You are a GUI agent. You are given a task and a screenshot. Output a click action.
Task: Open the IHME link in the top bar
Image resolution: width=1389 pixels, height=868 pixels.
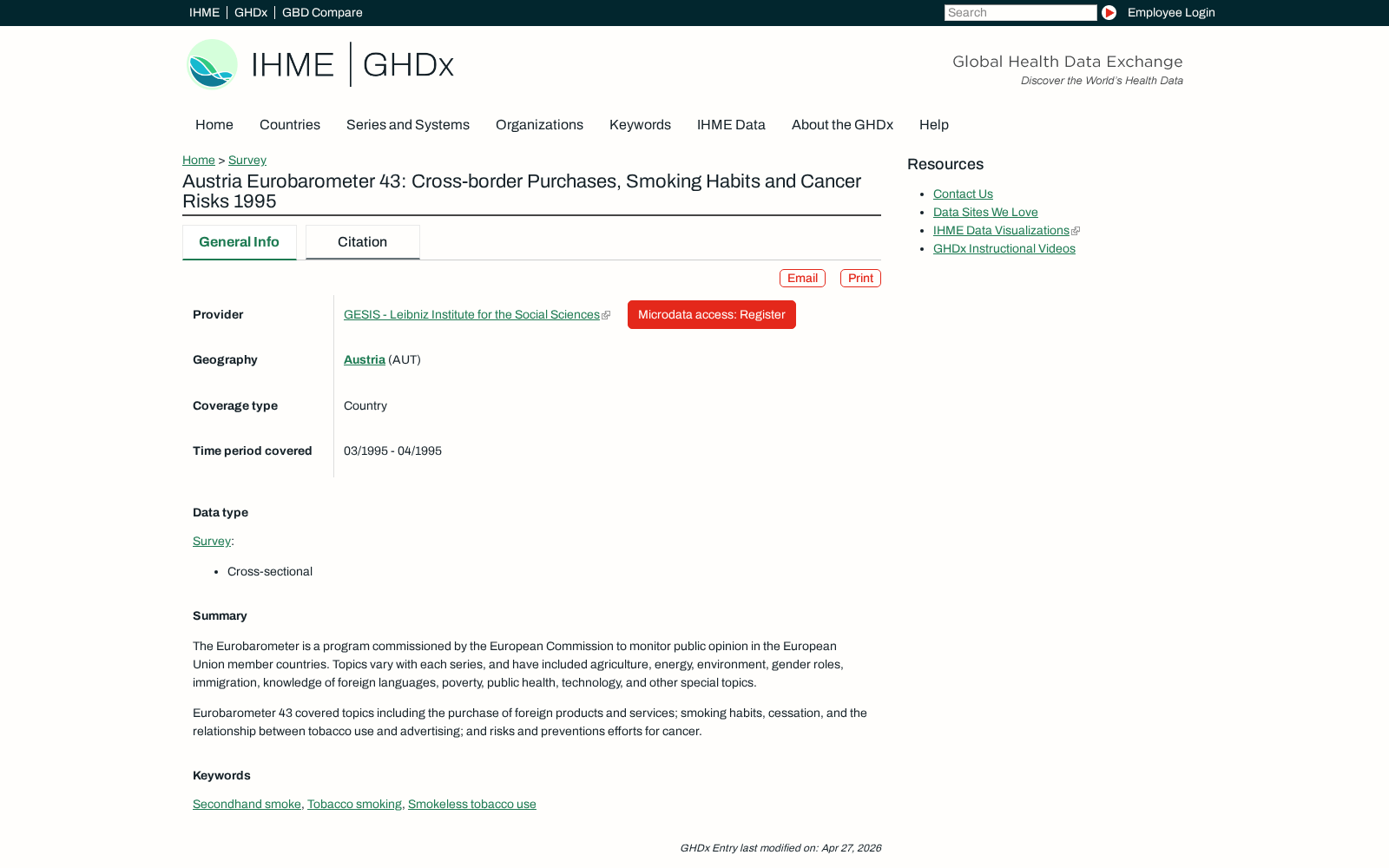tap(204, 12)
